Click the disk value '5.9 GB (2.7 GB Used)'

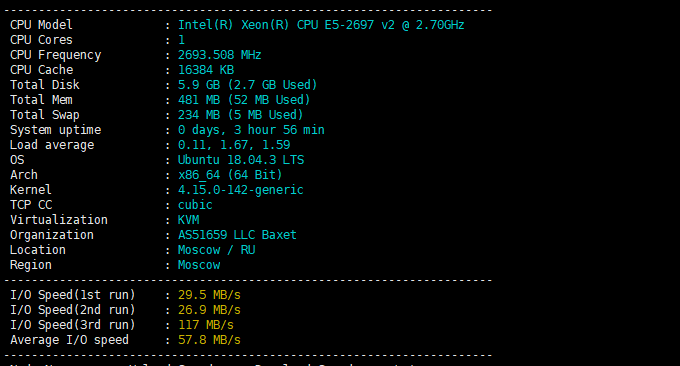tap(248, 85)
